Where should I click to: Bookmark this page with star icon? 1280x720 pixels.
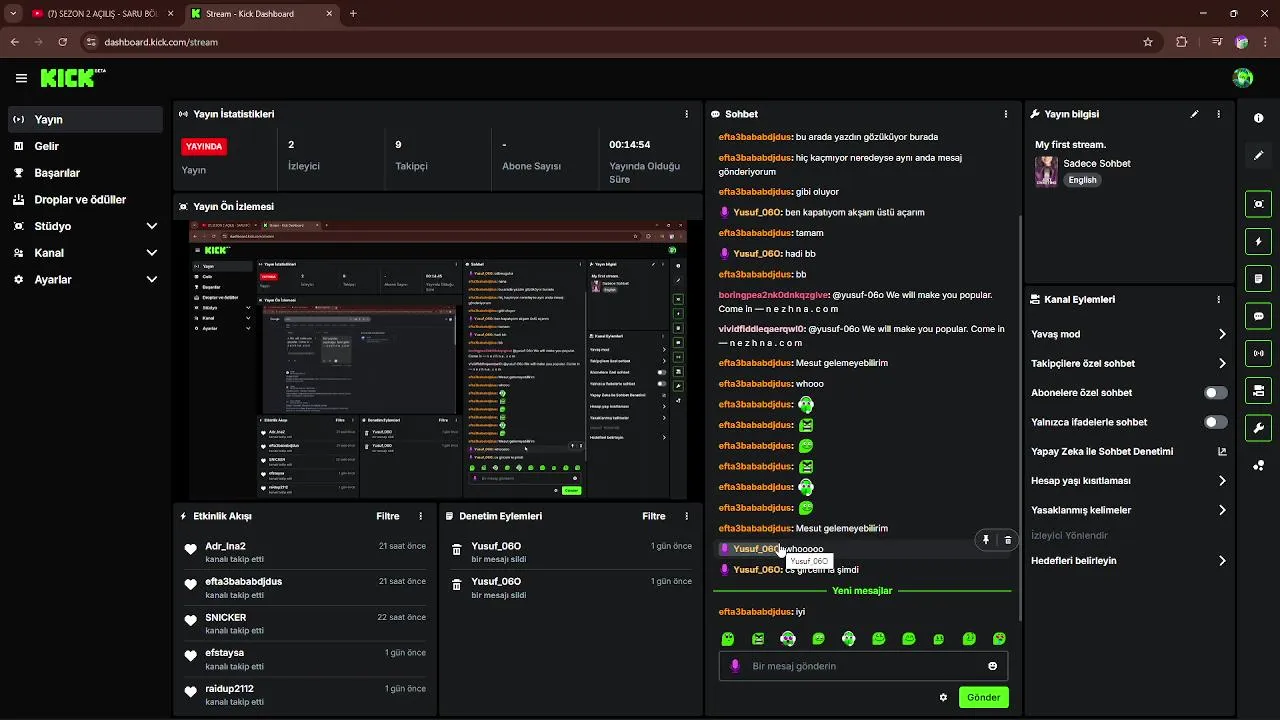(1148, 42)
